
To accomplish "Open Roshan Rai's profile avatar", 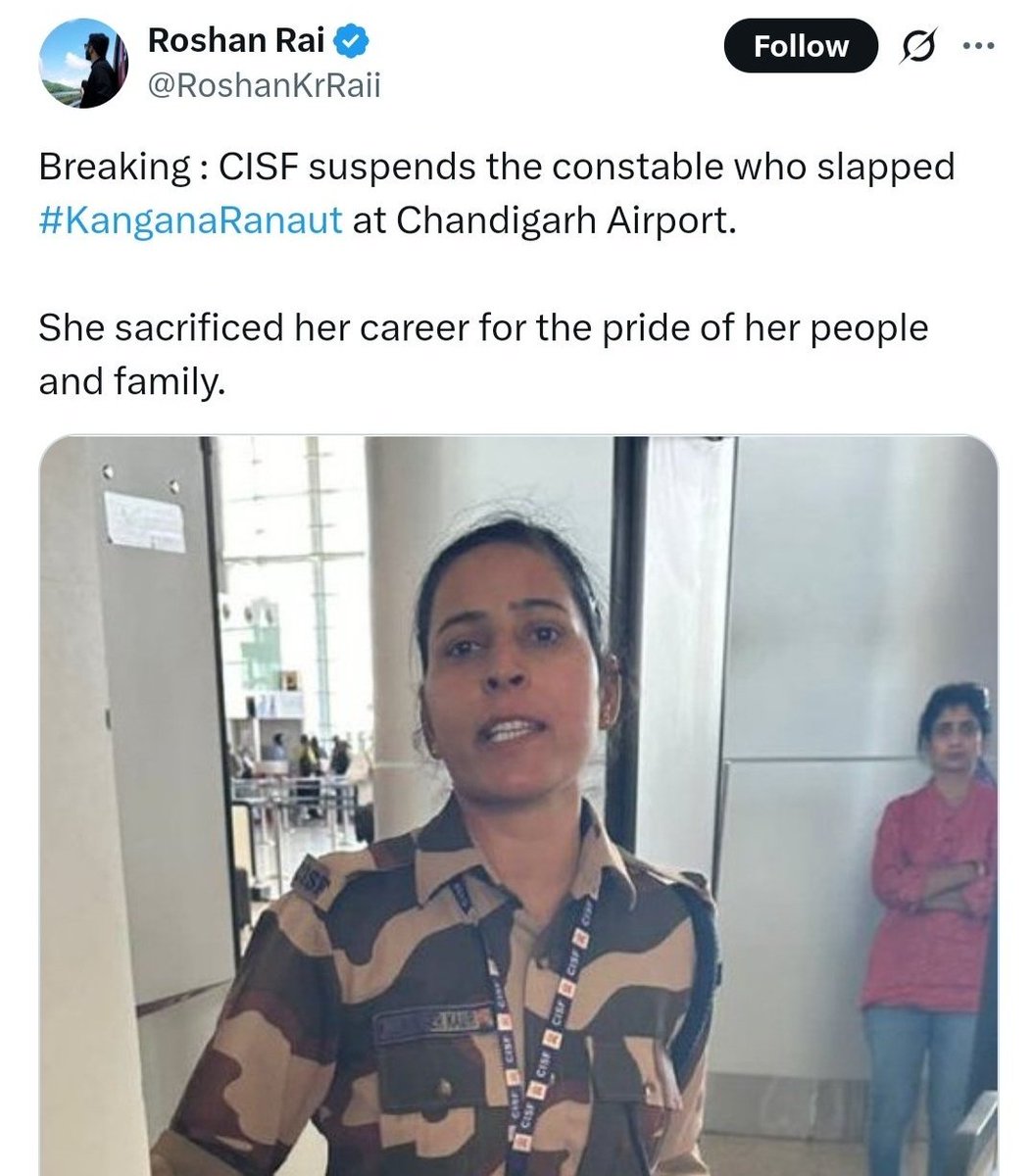I will (83, 64).
